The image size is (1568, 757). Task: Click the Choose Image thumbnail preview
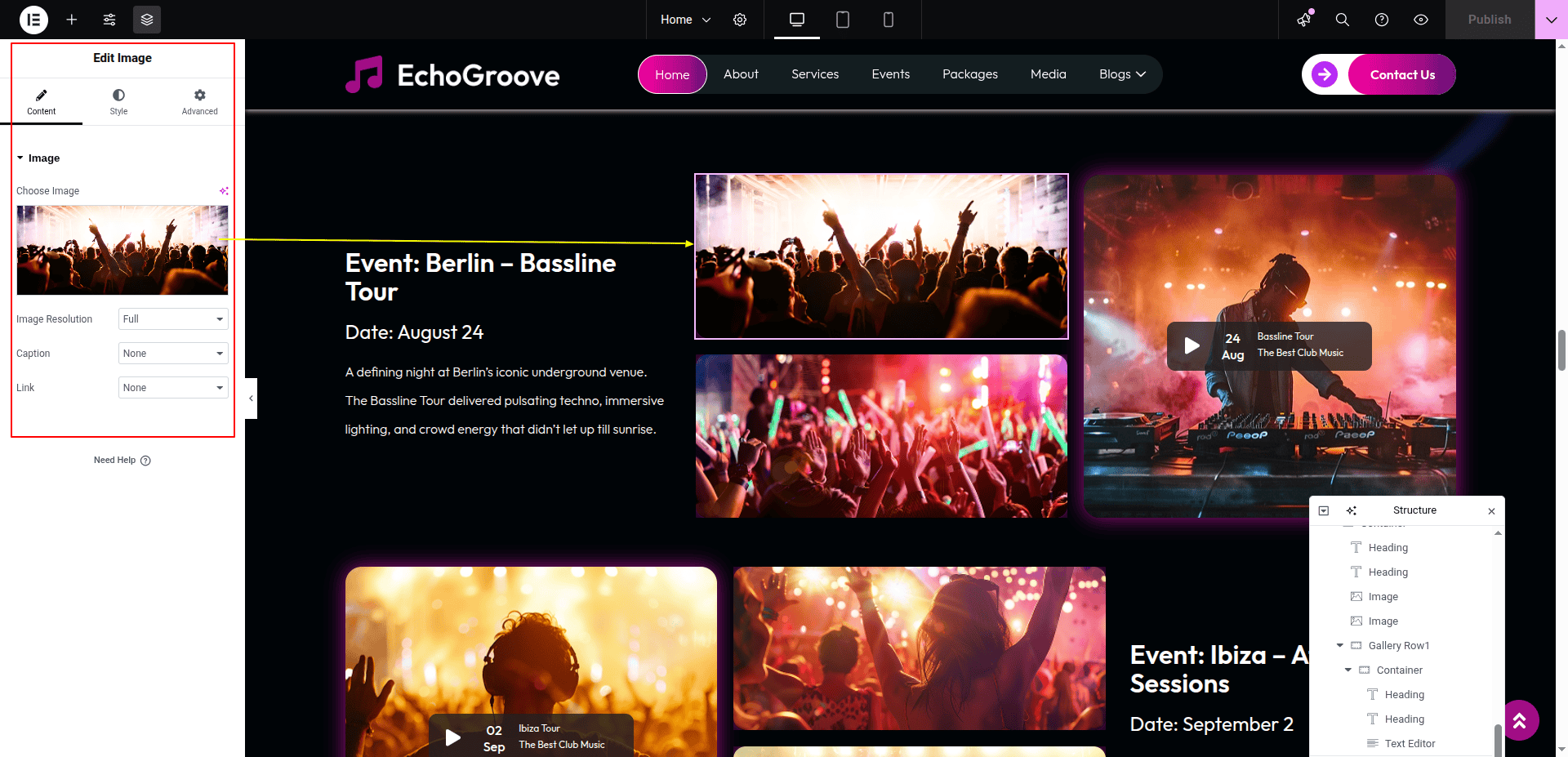pos(122,250)
